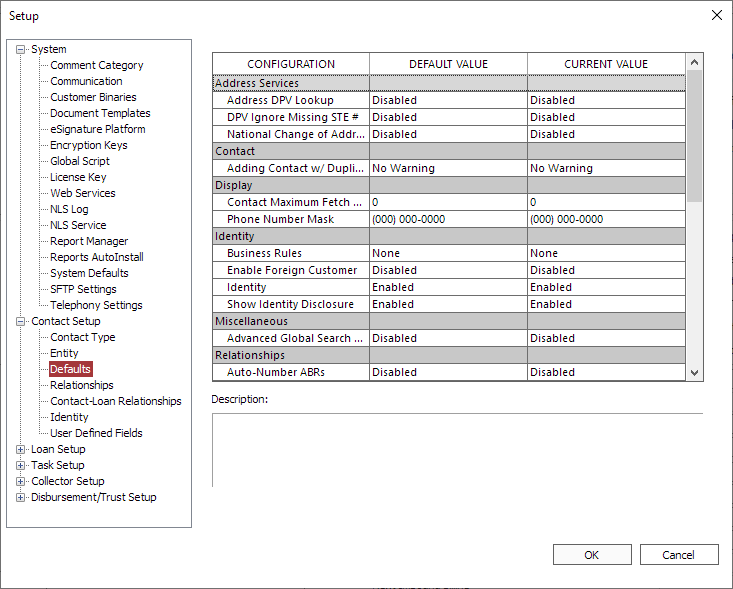Select User Defined Fields item
The width and height of the screenshot is (733, 589).
click(96, 433)
